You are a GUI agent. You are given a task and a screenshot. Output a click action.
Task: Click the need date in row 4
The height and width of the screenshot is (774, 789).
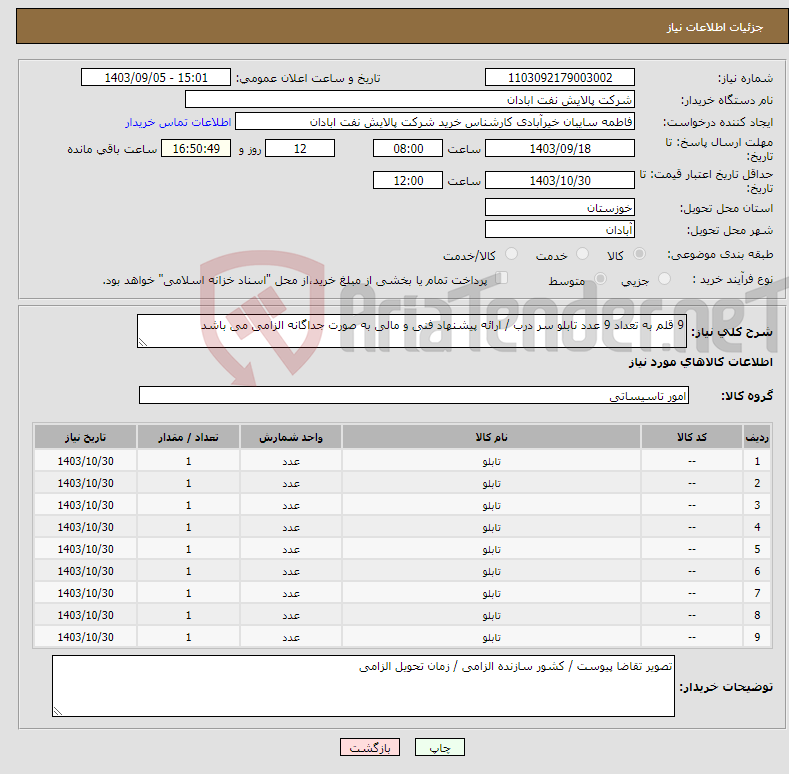pos(86,527)
